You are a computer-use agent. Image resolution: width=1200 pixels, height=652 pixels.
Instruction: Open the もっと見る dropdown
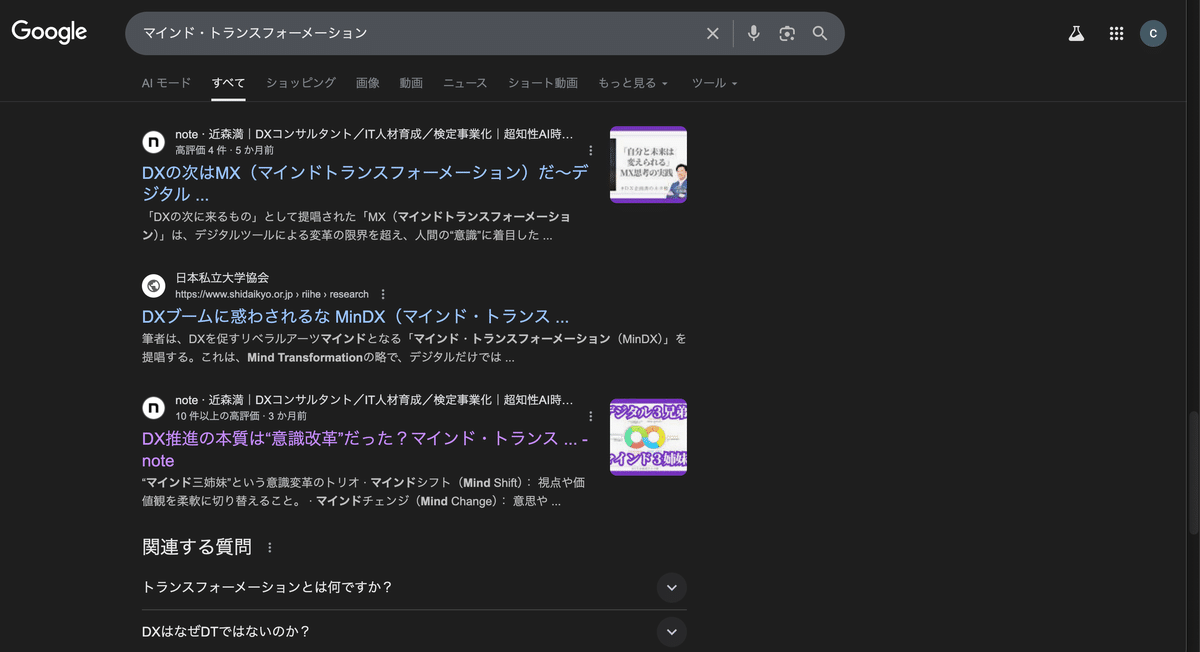tap(634, 83)
